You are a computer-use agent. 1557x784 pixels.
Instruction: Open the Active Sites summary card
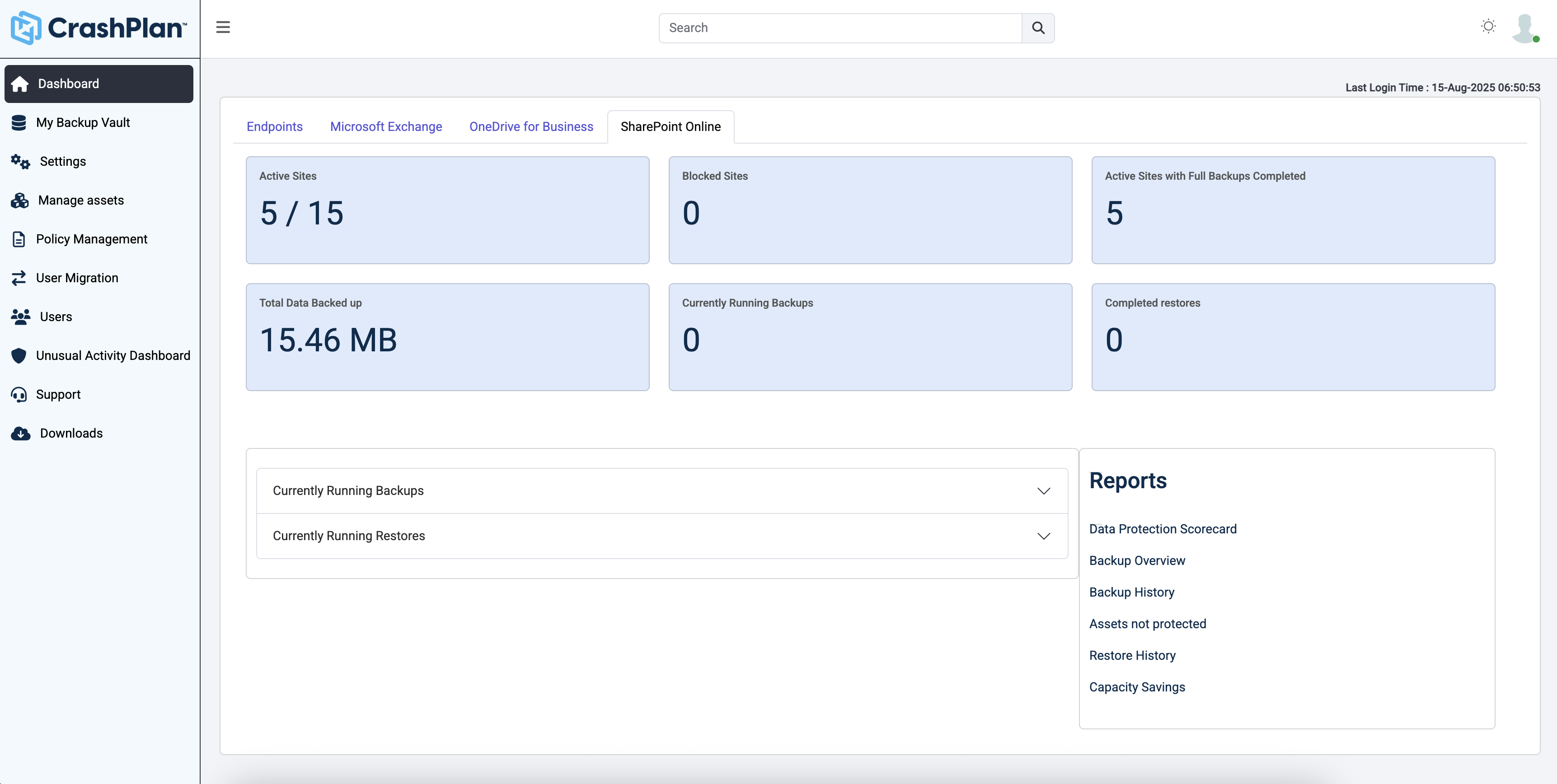pos(447,210)
